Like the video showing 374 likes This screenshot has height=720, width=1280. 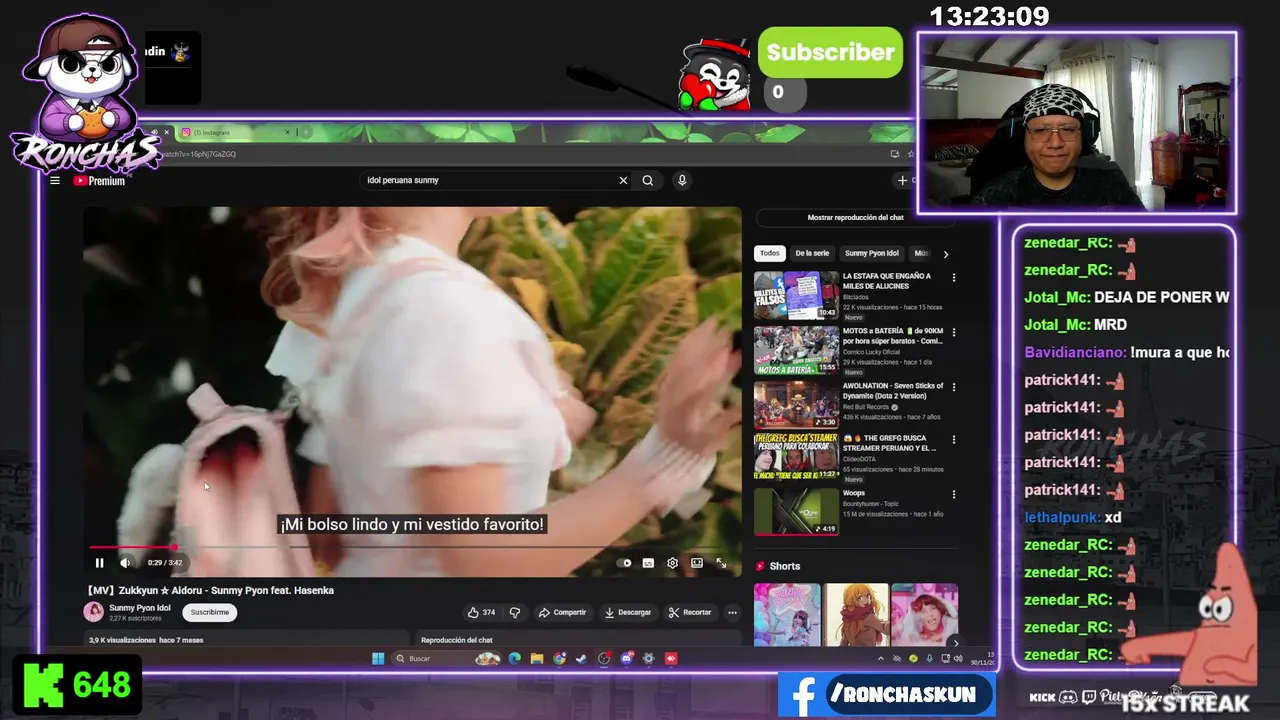pos(482,612)
